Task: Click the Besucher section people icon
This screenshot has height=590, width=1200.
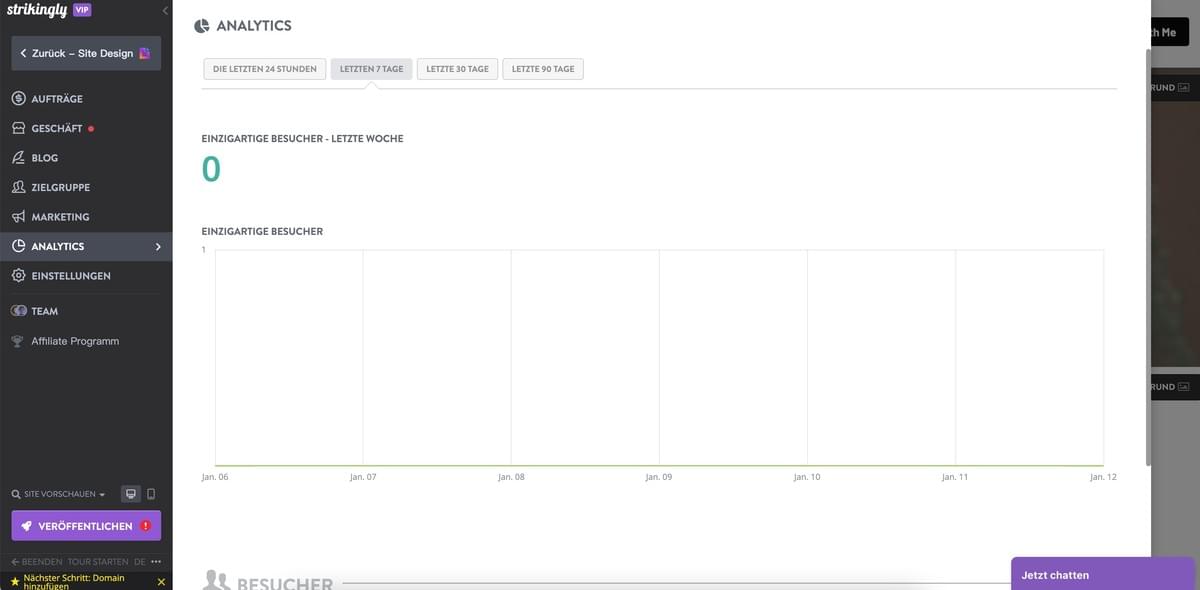Action: (x=215, y=580)
